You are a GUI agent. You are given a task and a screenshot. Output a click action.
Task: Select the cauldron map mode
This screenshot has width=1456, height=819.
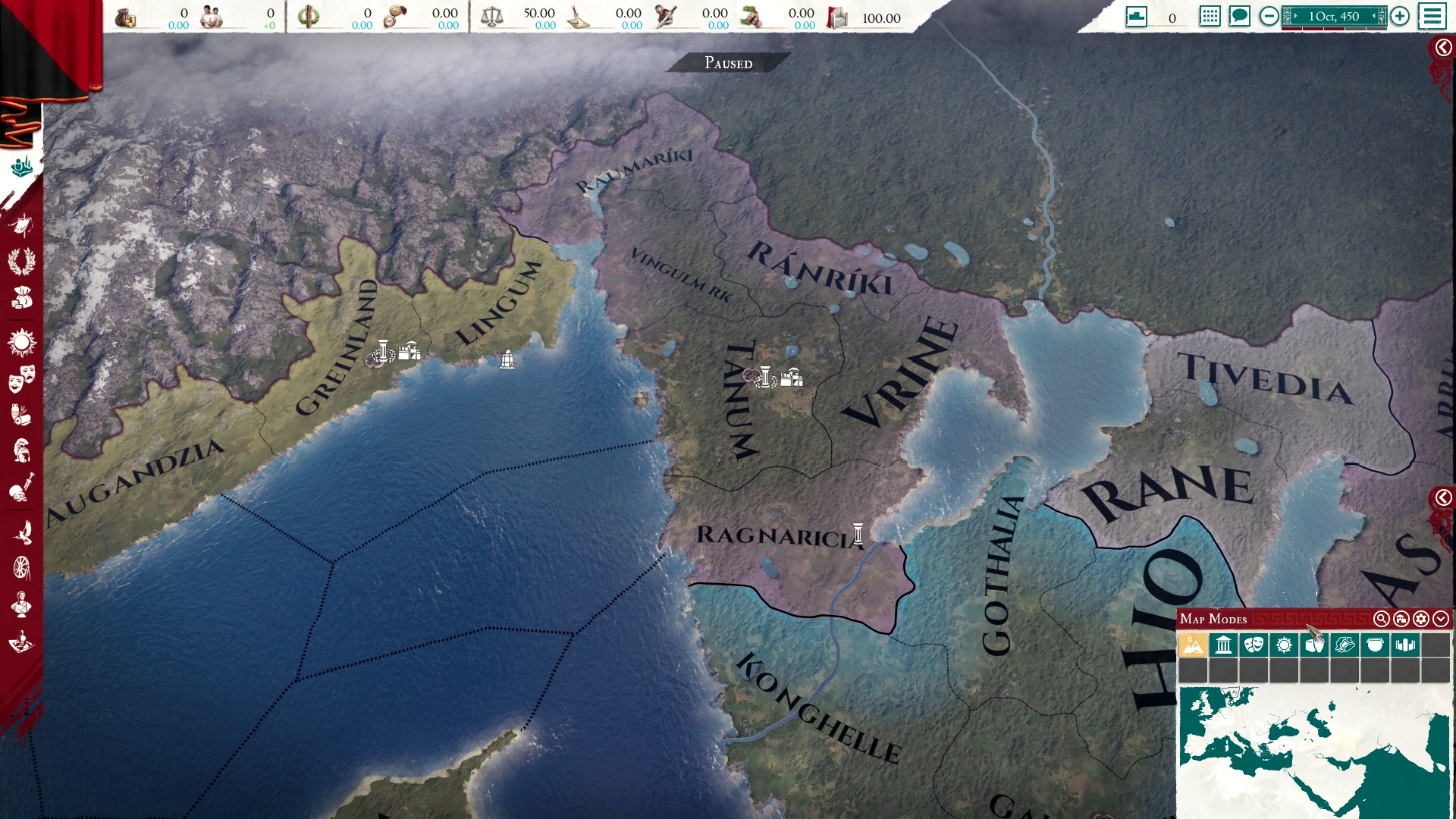coord(1375,645)
